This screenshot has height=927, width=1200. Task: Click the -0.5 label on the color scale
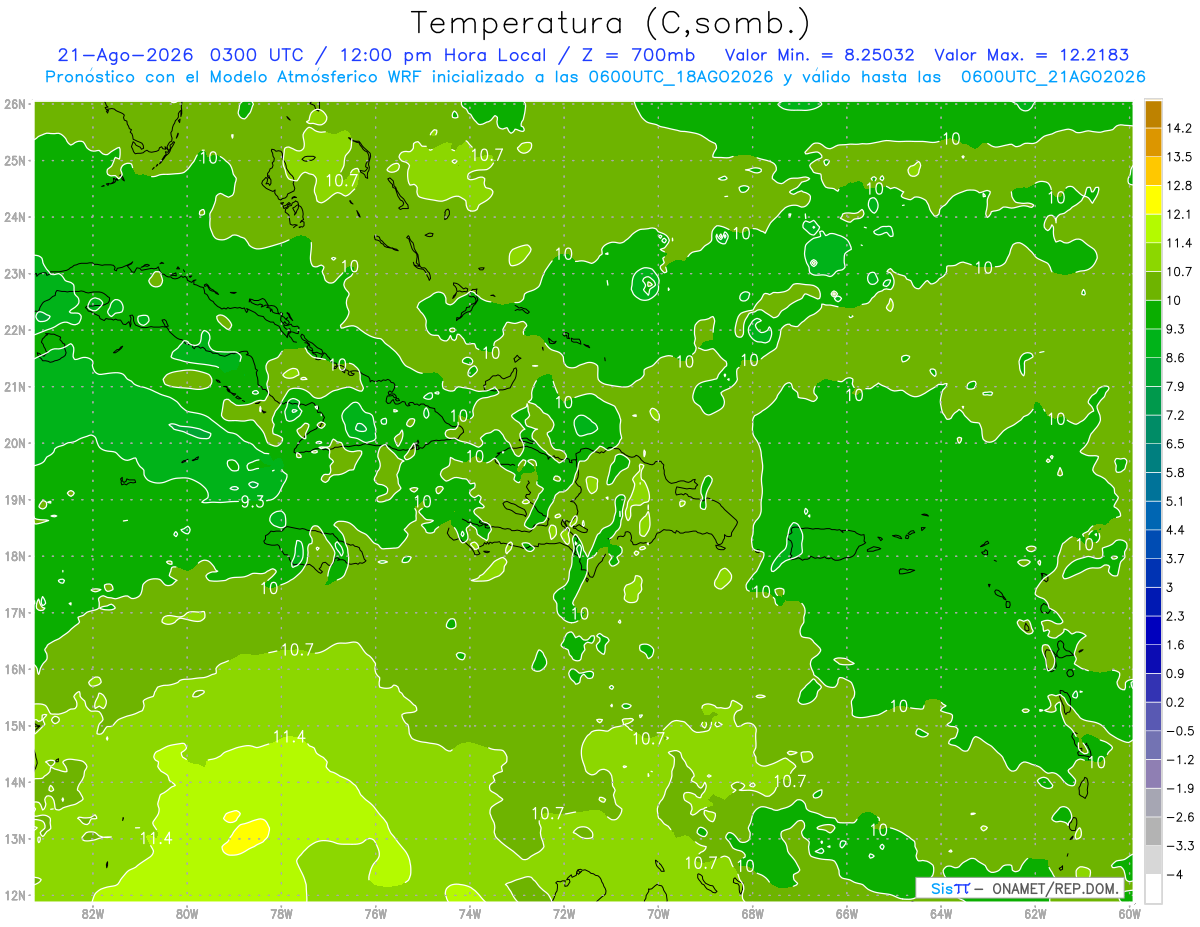(x=1181, y=731)
